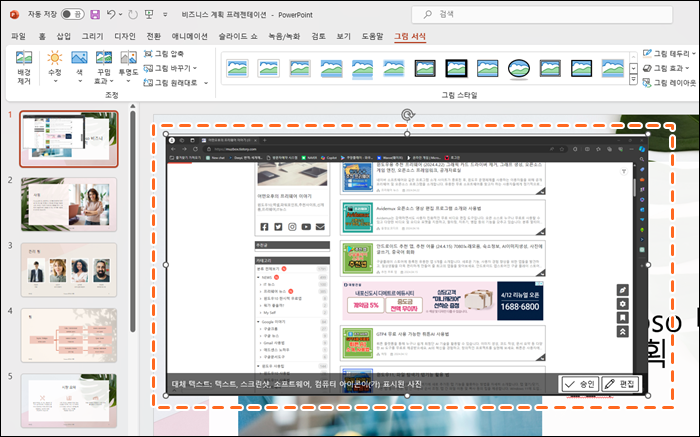The height and width of the screenshot is (437, 700).
Task: Start presentation from beginning icon
Action: [x=149, y=14]
